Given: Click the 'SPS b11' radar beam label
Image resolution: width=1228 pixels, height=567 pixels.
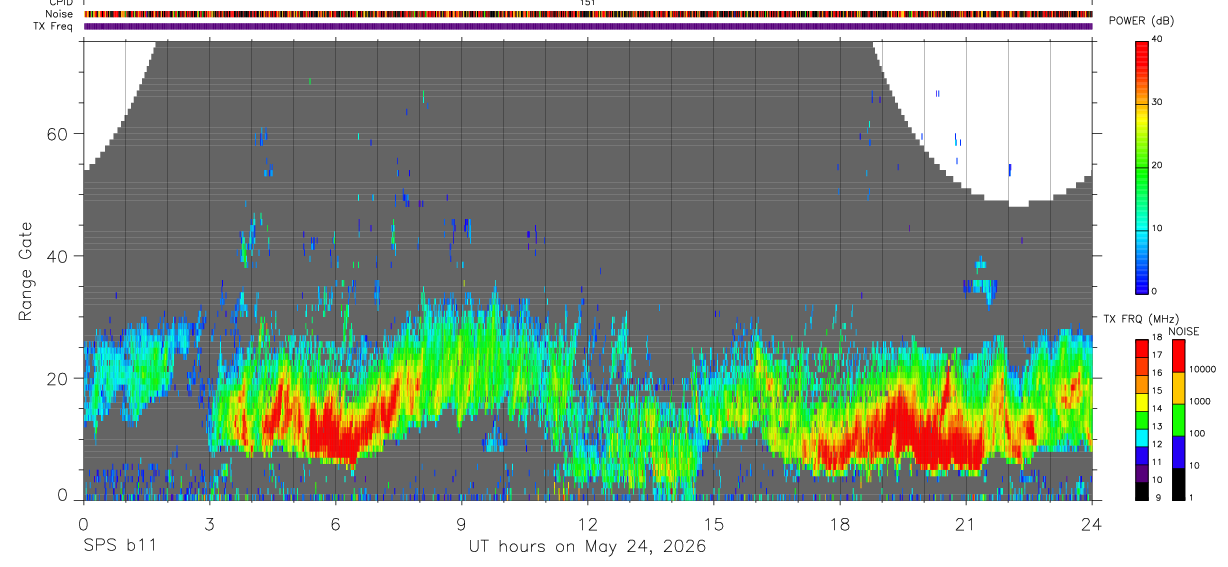Looking at the screenshot, I should coord(119,547).
